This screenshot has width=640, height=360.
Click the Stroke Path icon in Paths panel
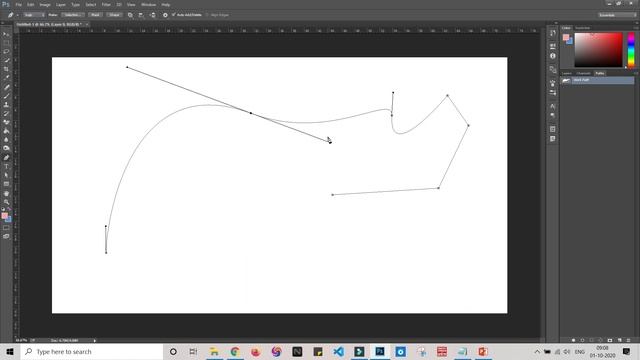click(582, 340)
